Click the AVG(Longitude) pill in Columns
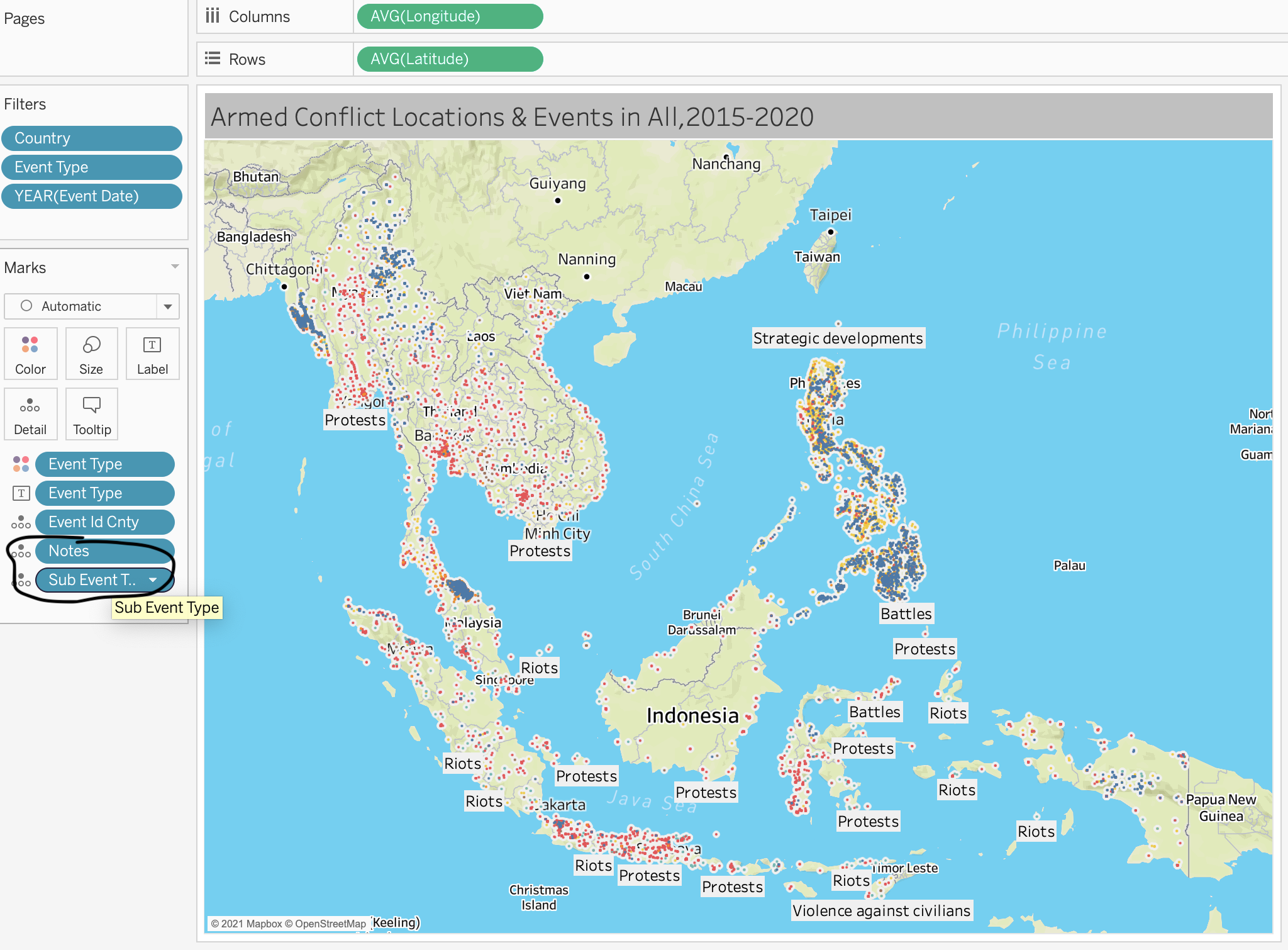 point(449,16)
